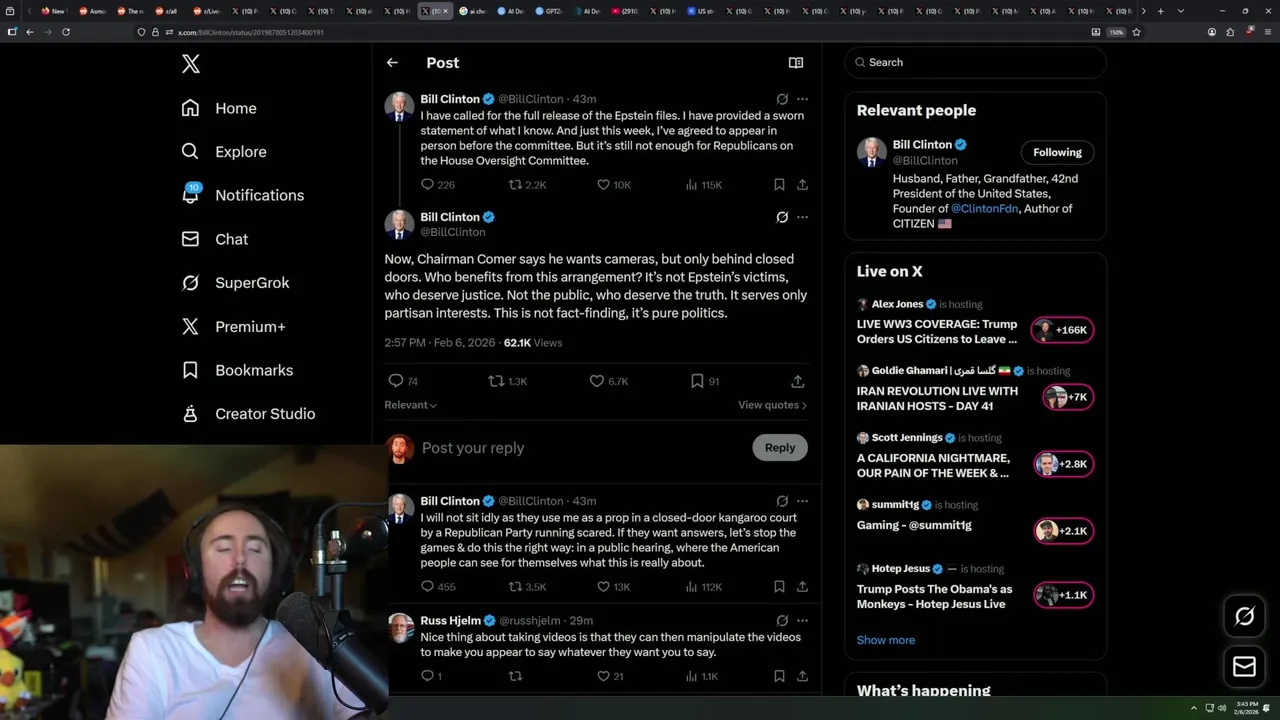Image resolution: width=1280 pixels, height=720 pixels.
Task: Open a new browser tab plus button
Action: click(1160, 11)
